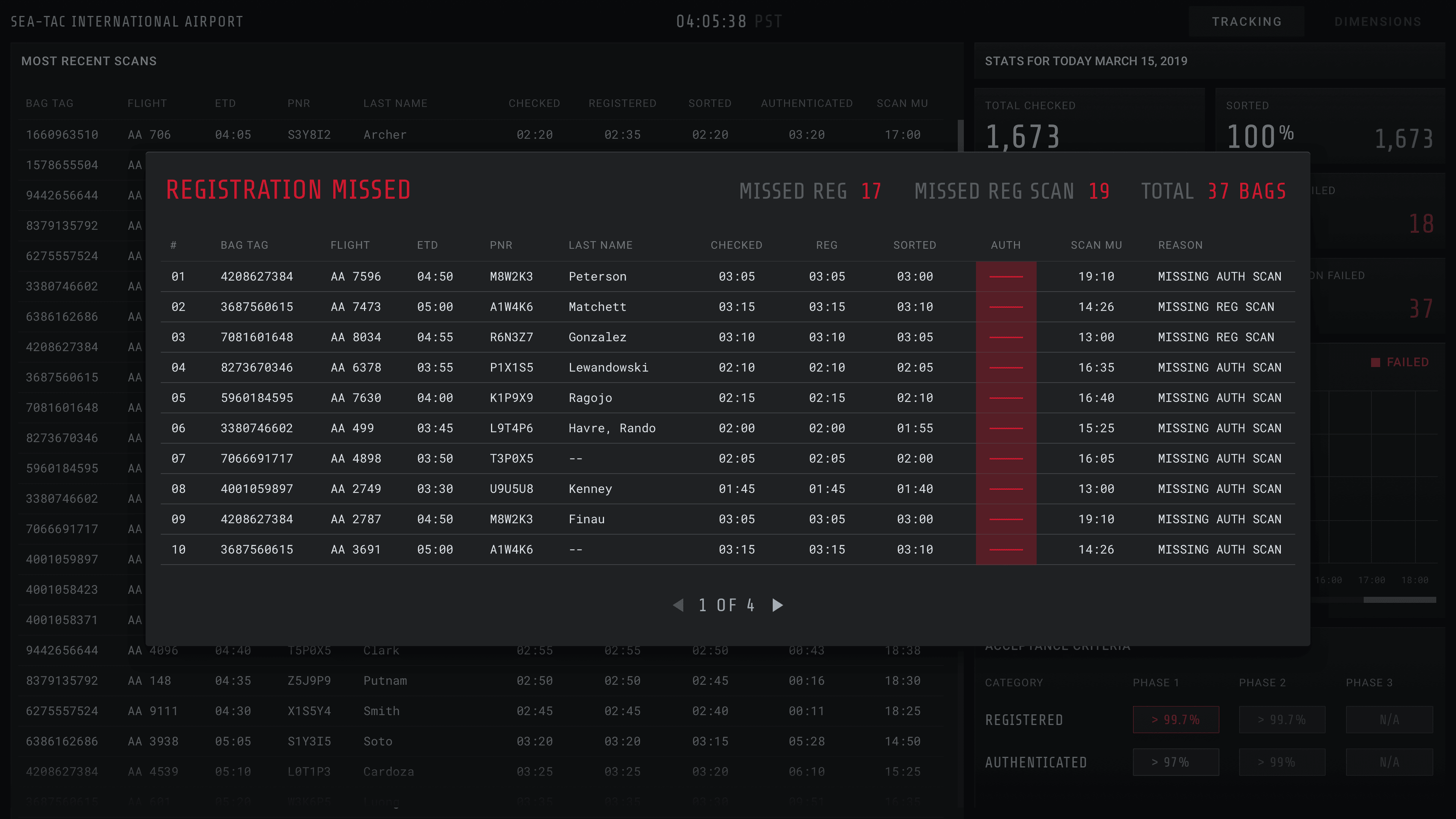1456x819 pixels.
Task: Sort by Bag Tag column header in modal
Action: click(x=244, y=245)
